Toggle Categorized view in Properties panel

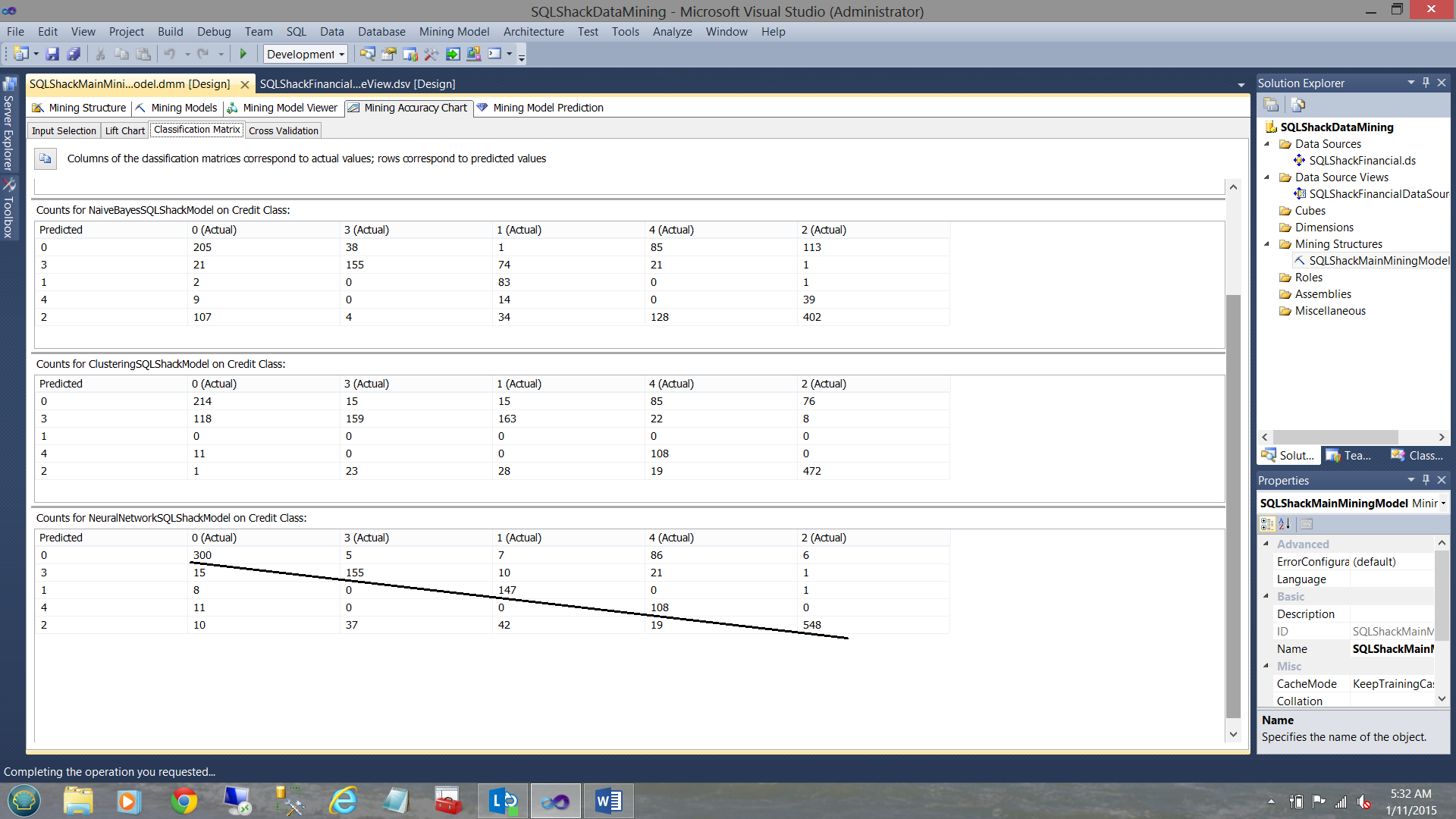tap(1266, 524)
